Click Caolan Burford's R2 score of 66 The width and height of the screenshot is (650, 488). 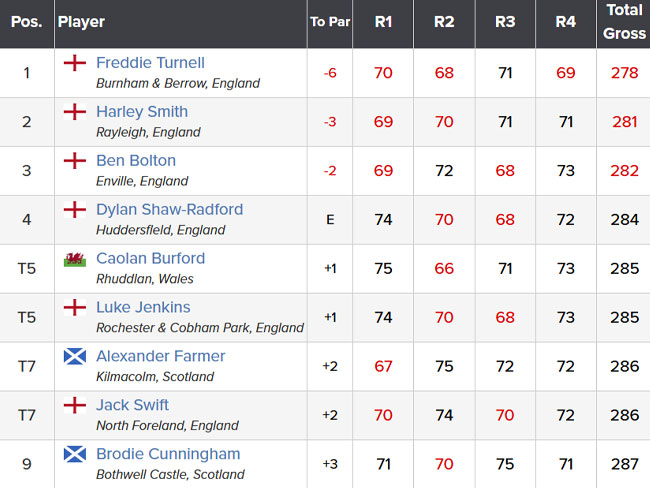point(444,269)
